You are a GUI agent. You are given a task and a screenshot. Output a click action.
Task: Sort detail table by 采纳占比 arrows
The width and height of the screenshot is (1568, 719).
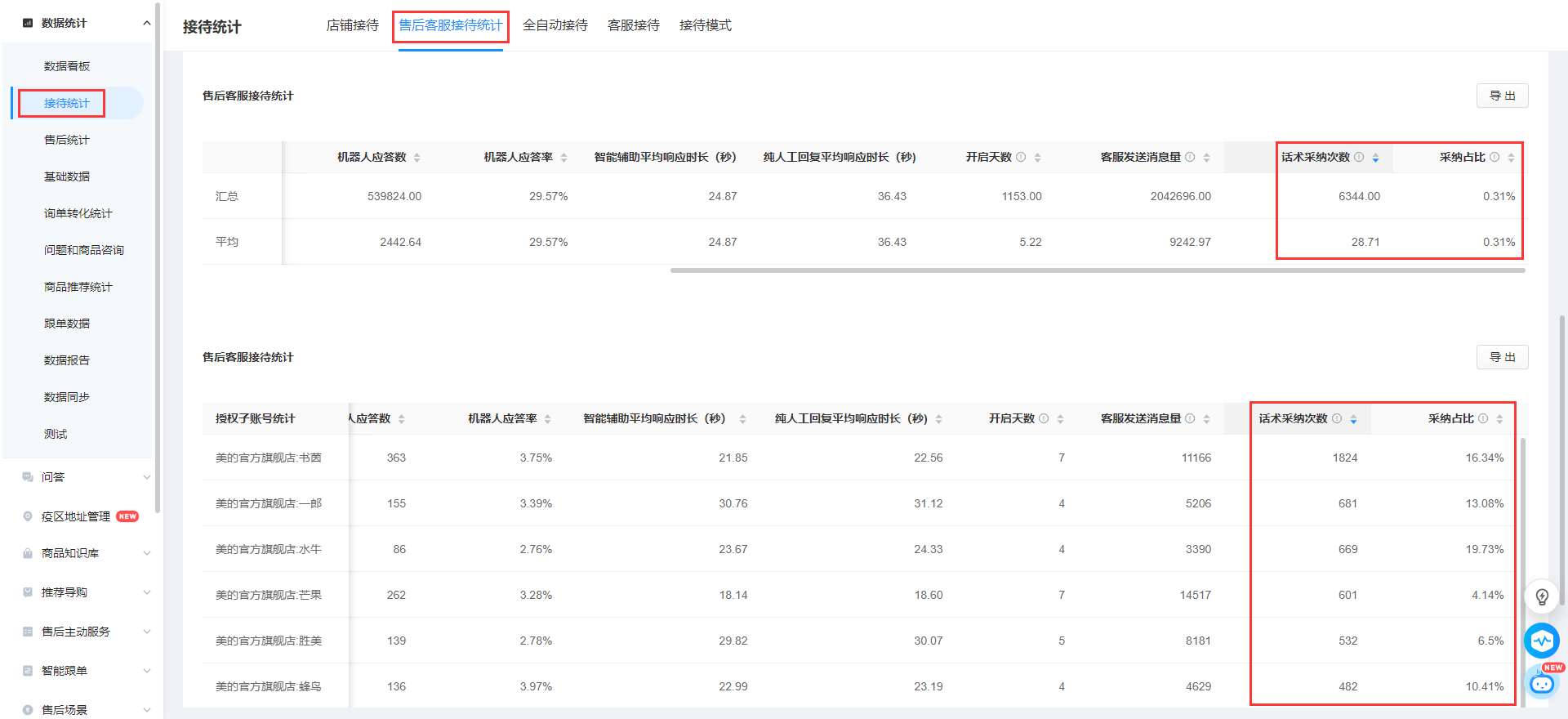tap(1499, 419)
